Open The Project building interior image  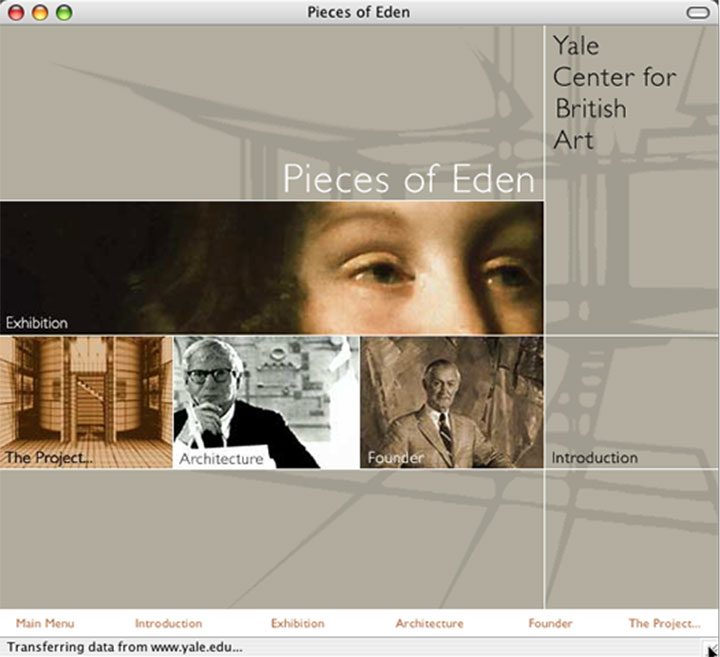click(86, 402)
